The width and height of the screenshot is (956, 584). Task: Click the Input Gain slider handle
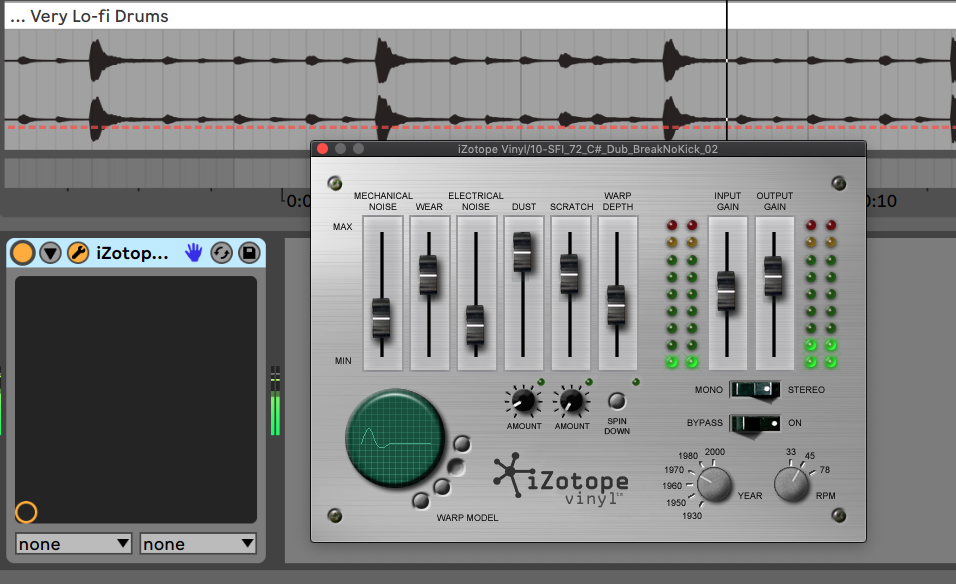(x=726, y=291)
